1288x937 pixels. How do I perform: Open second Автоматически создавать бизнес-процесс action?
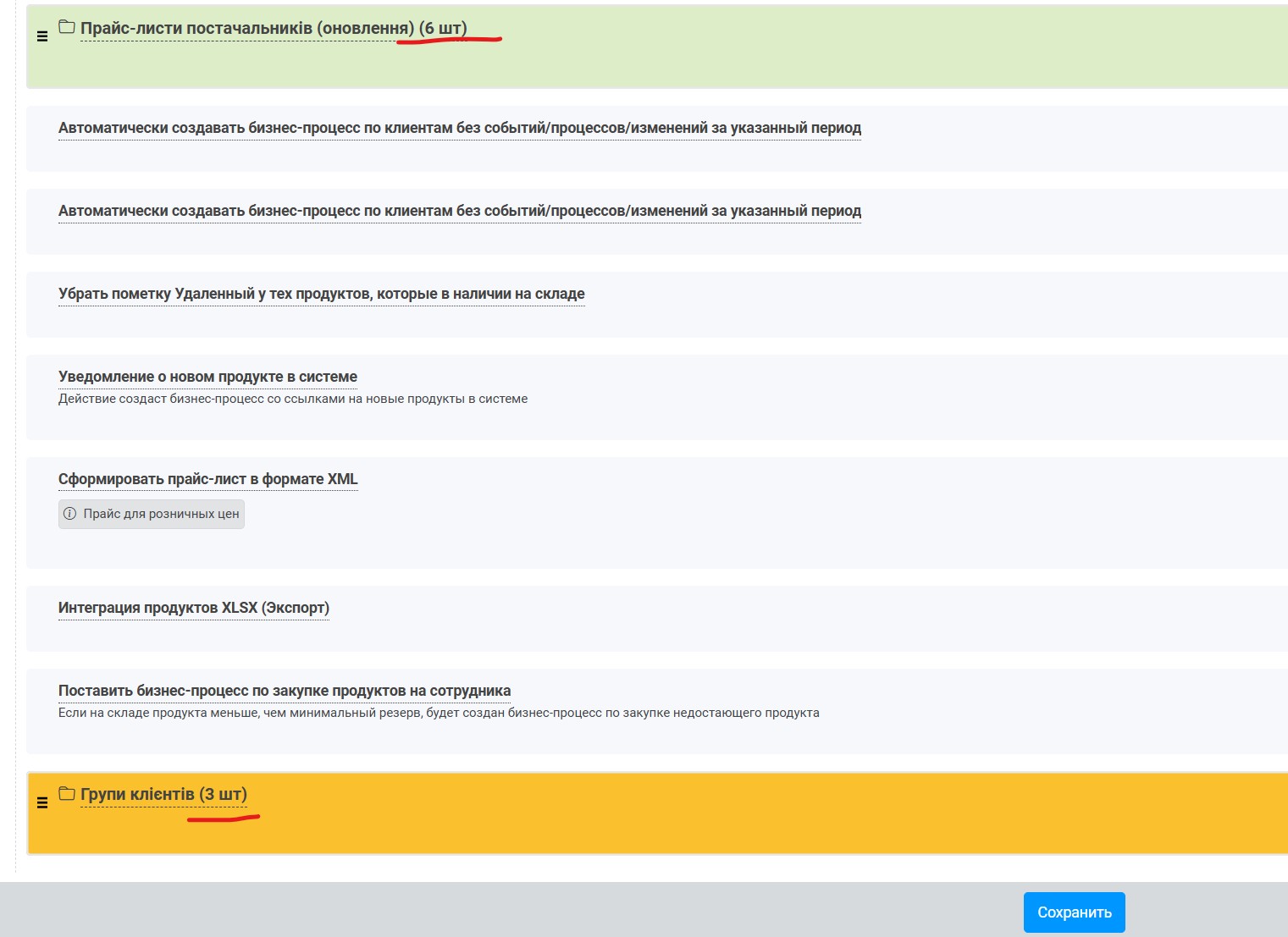[459, 212]
